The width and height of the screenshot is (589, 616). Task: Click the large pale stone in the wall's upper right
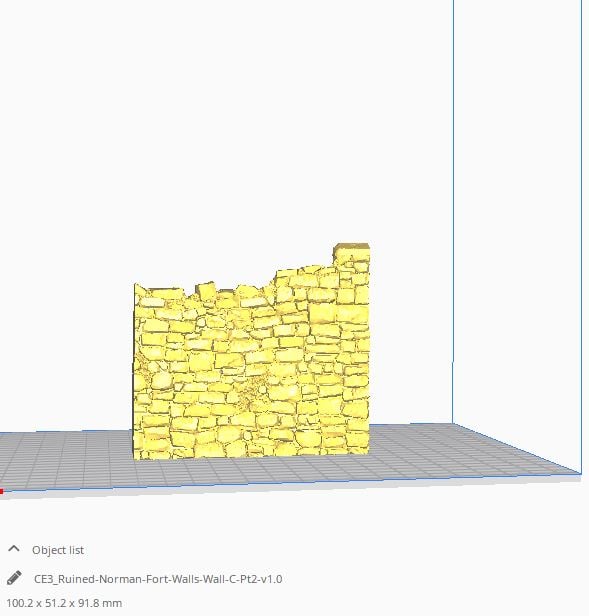tap(322, 313)
